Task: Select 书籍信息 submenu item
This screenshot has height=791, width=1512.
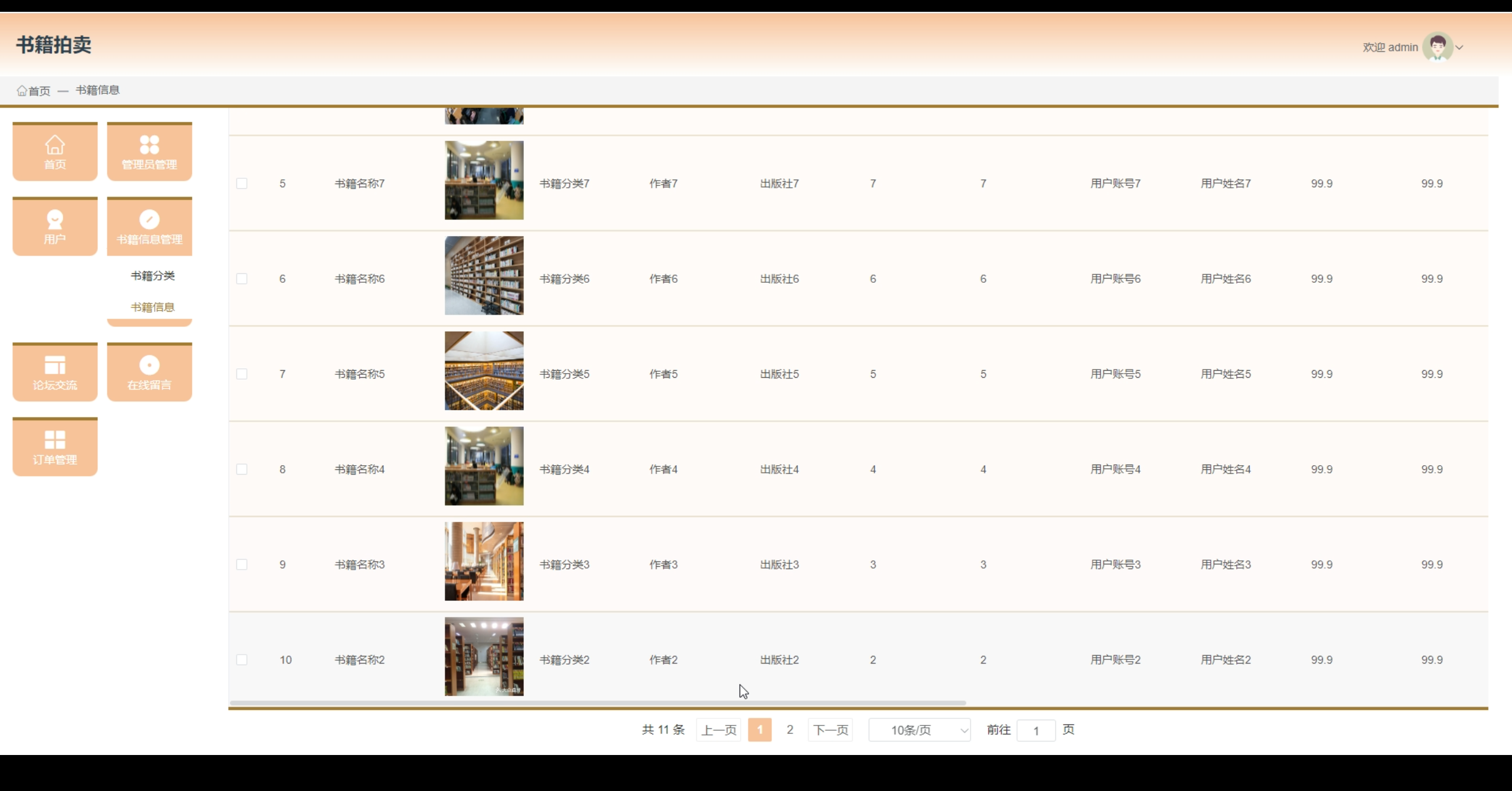Action: pyautogui.click(x=152, y=307)
